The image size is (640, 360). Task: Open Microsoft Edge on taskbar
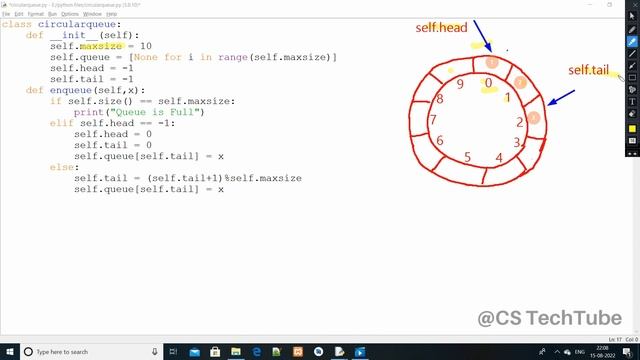pyautogui.click(x=256, y=352)
